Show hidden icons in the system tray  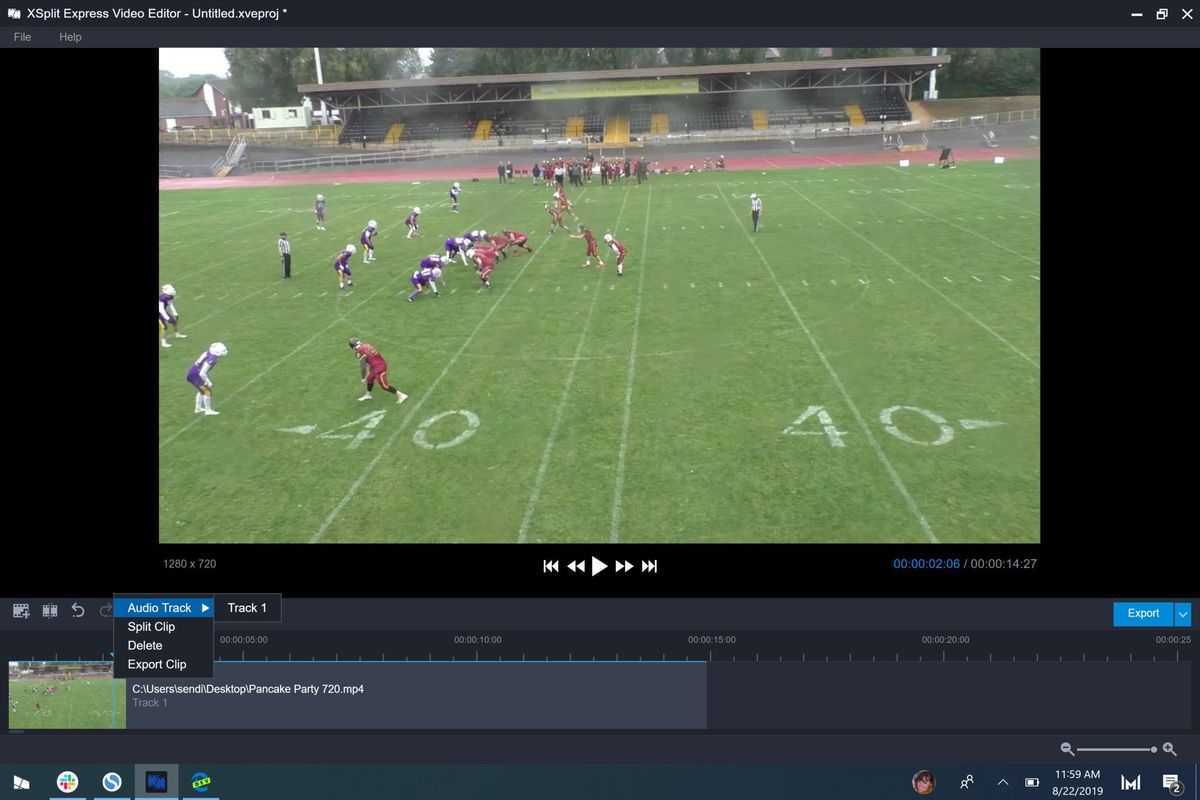[x=1002, y=782]
